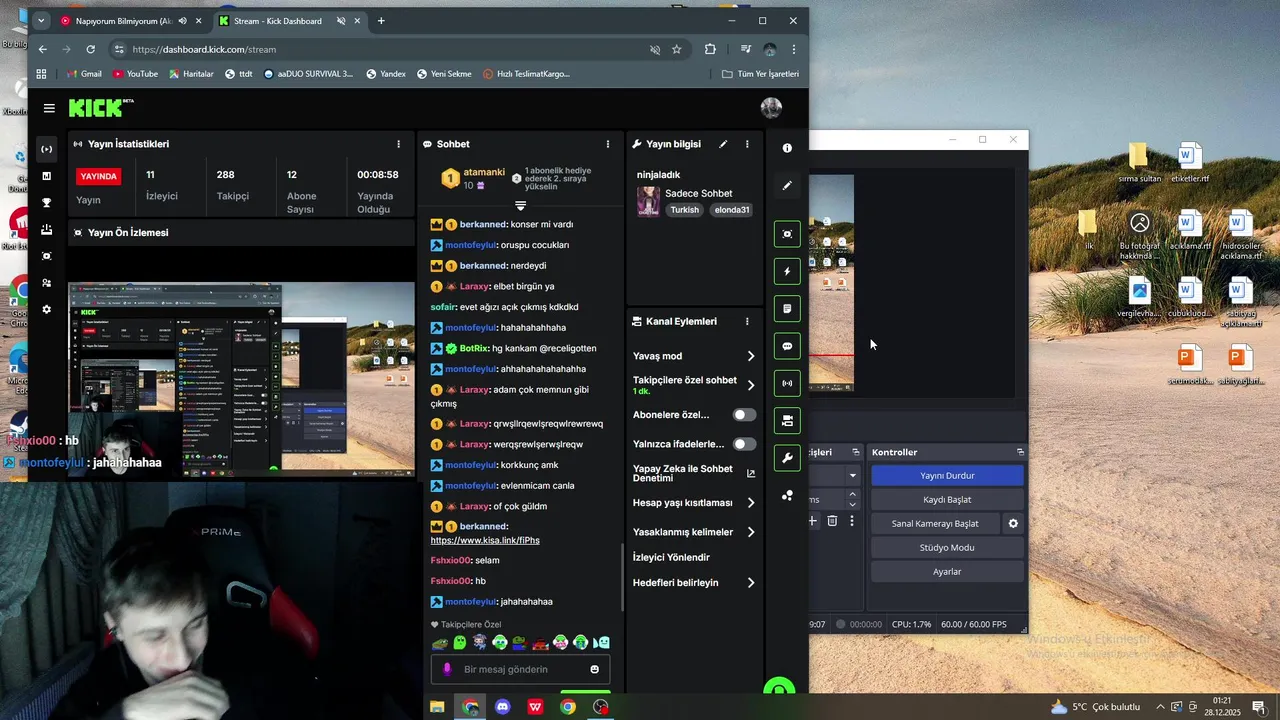
Task: Open the Tüm Yer İşaretleri folder
Action: (760, 74)
